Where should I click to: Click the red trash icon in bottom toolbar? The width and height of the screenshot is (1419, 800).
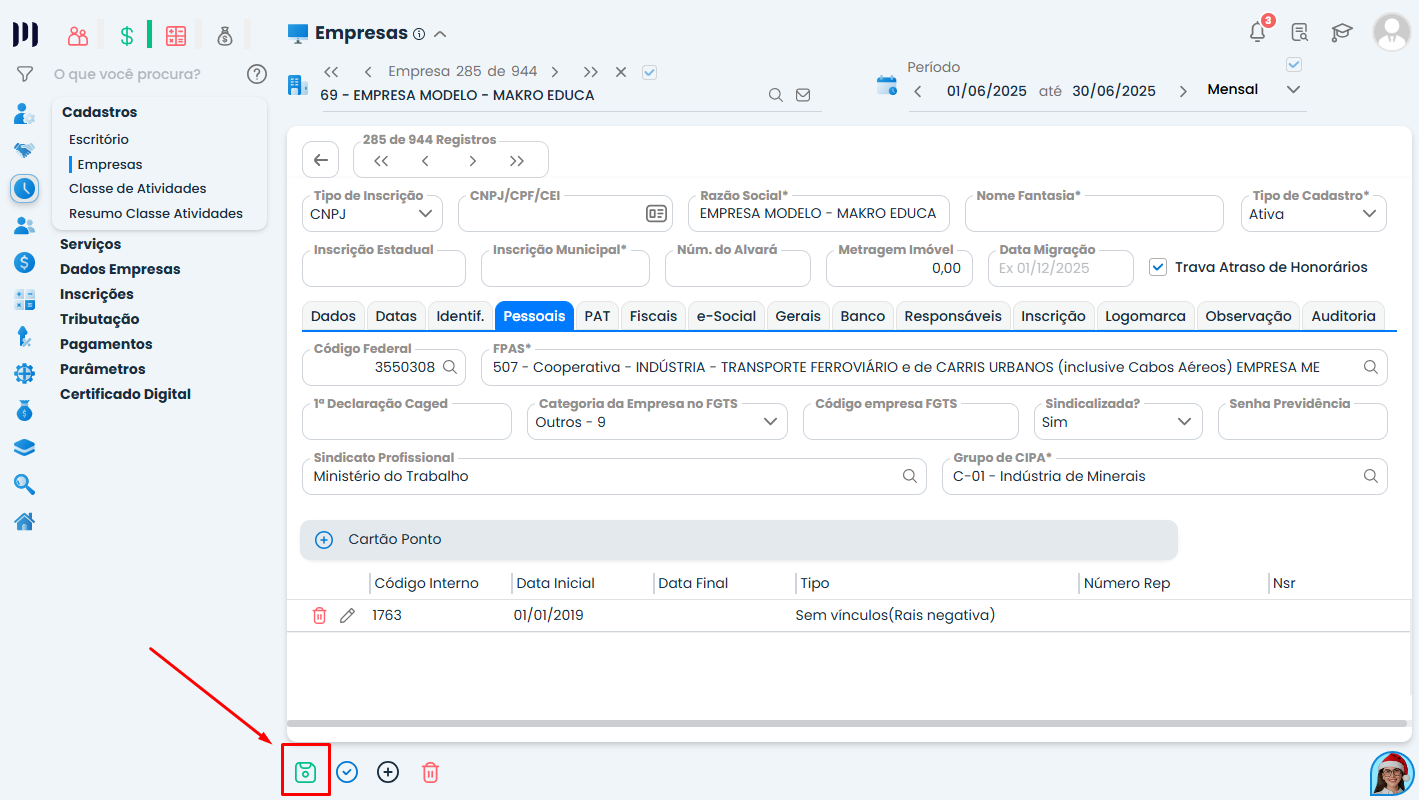click(430, 772)
